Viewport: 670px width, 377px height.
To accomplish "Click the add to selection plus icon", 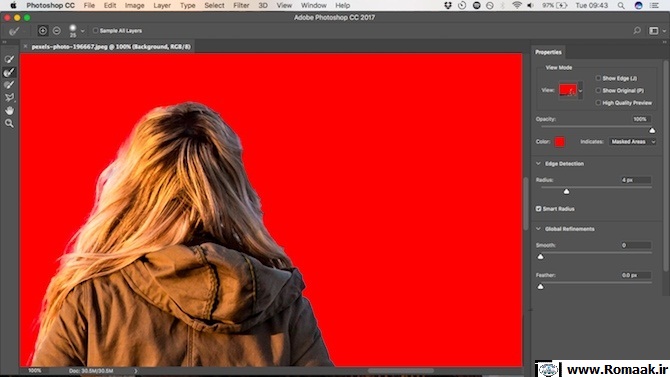I will pos(42,31).
